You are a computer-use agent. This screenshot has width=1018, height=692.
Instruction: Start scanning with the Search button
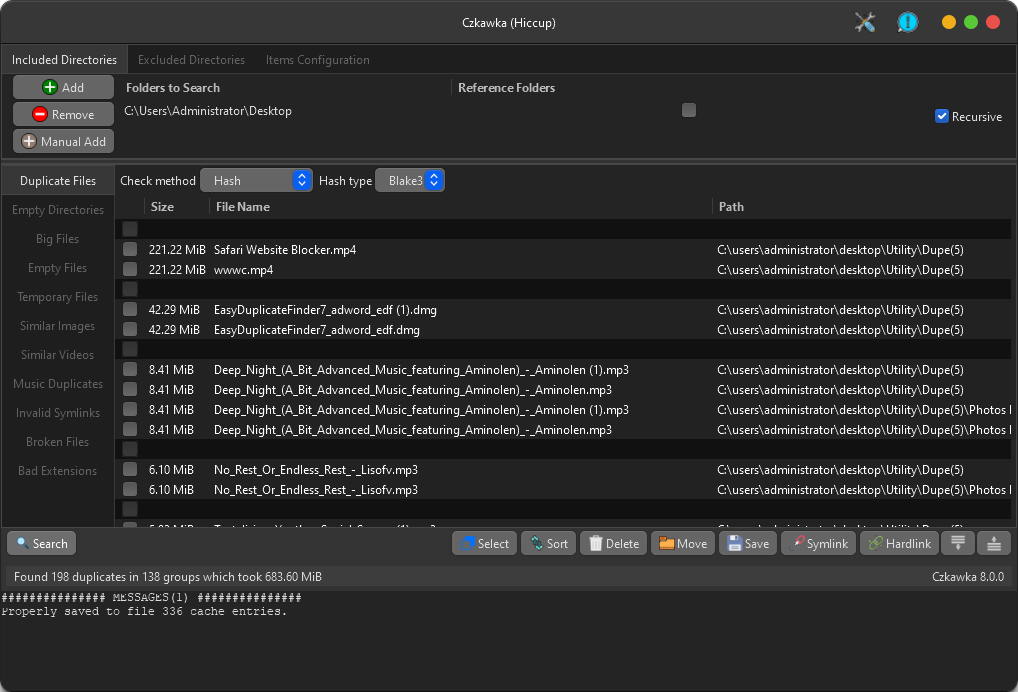[41, 543]
